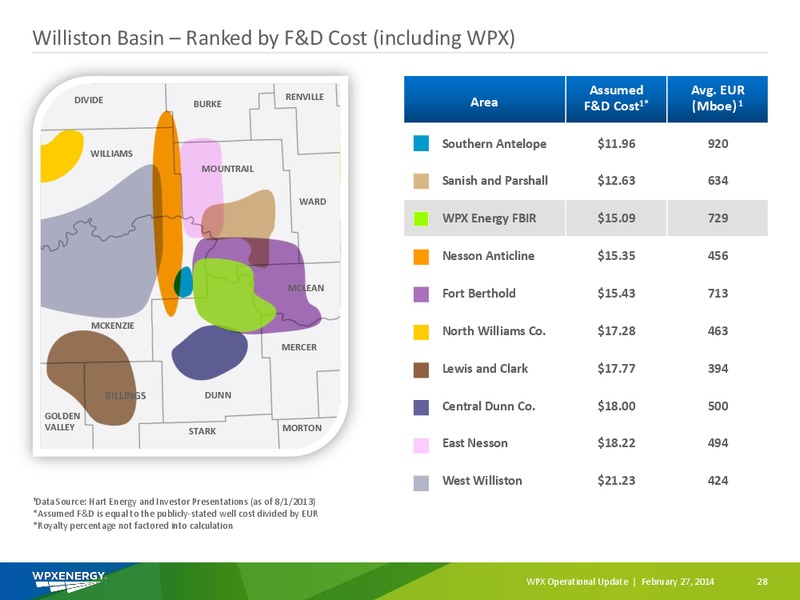Click the slide title Williston Basin heading
The height and width of the screenshot is (600, 800).
click(x=274, y=38)
